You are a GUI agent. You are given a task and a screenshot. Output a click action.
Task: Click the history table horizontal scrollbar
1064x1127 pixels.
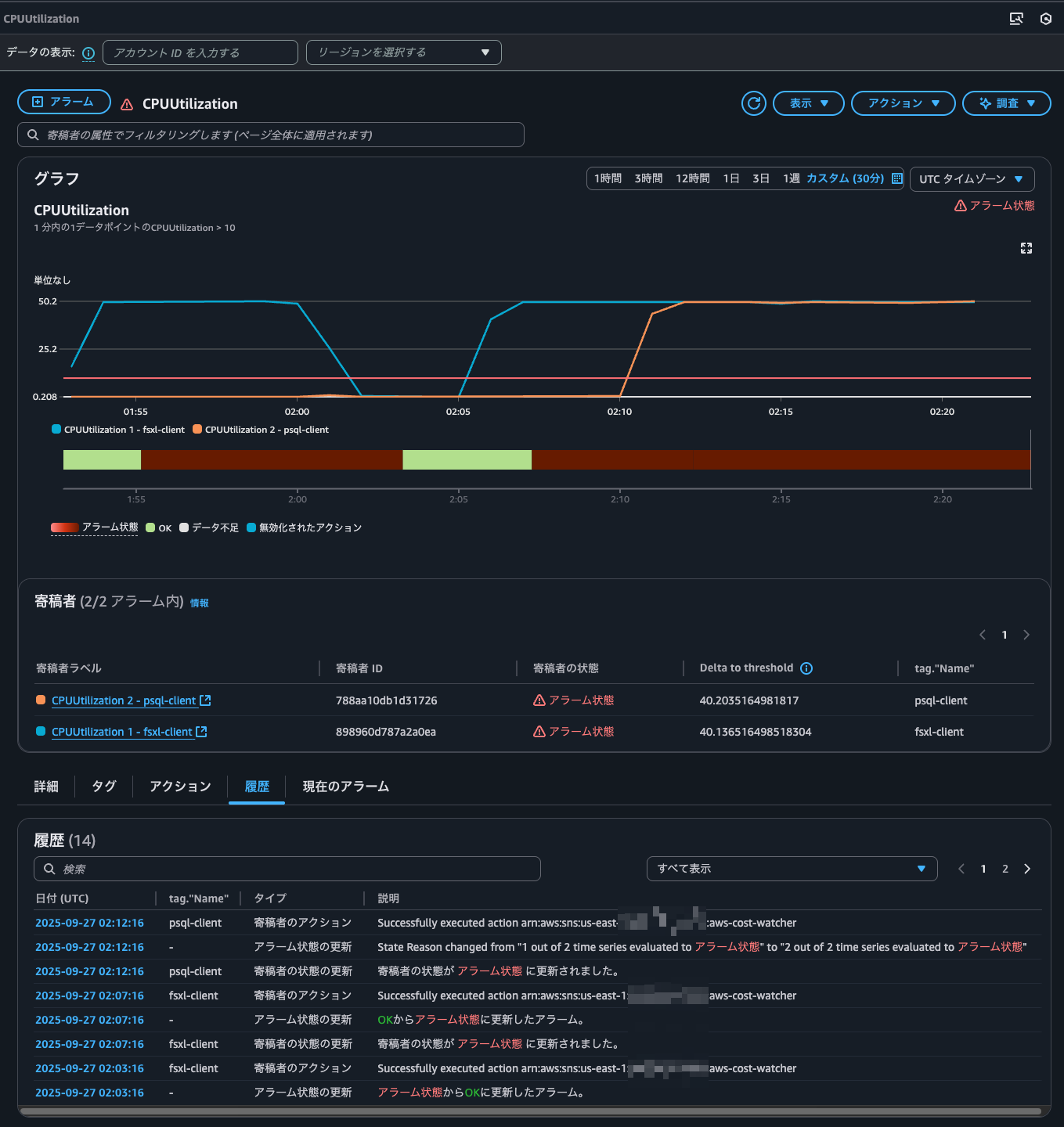click(x=530, y=1111)
